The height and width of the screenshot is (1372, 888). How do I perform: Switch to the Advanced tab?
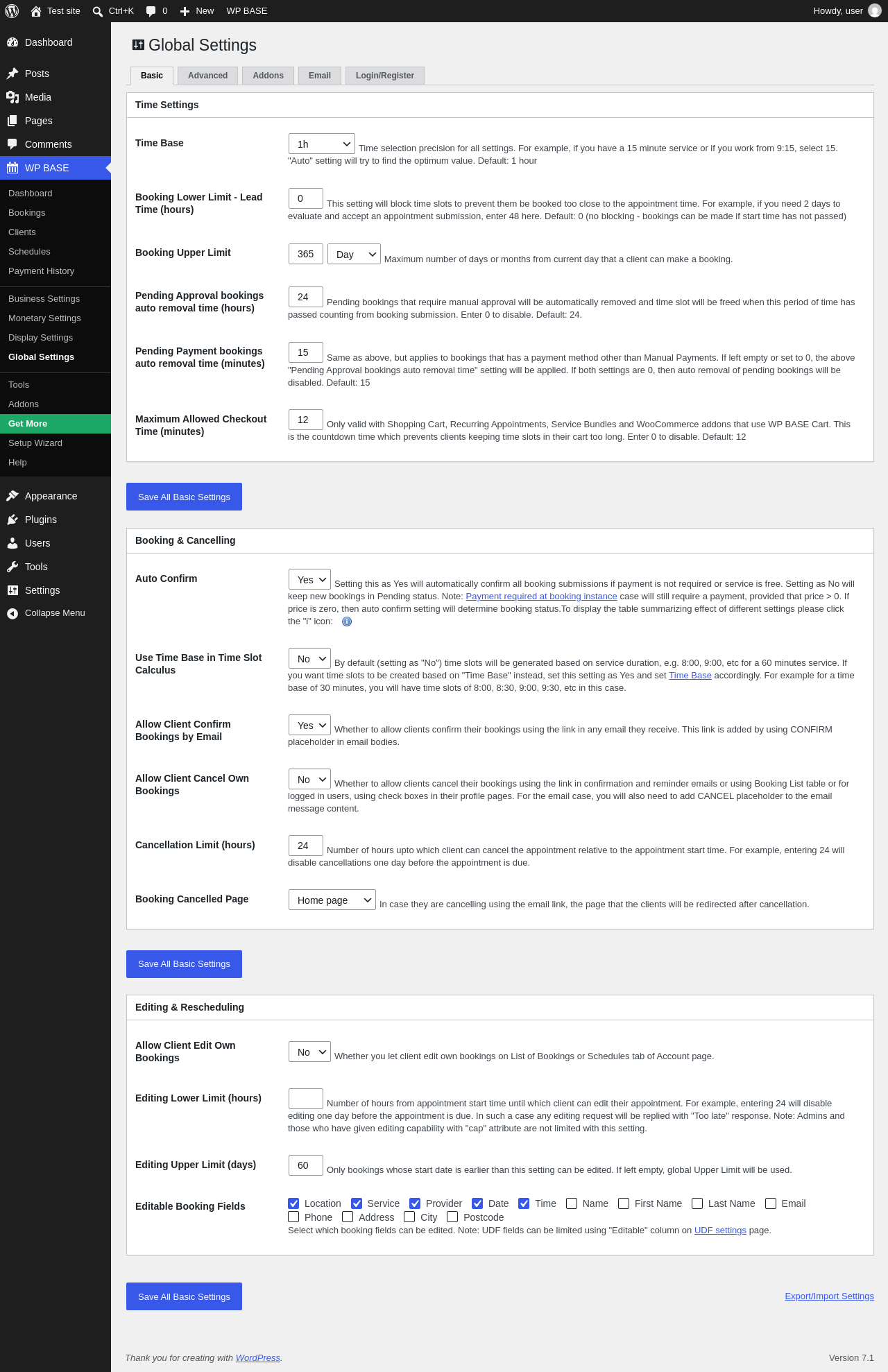point(208,76)
